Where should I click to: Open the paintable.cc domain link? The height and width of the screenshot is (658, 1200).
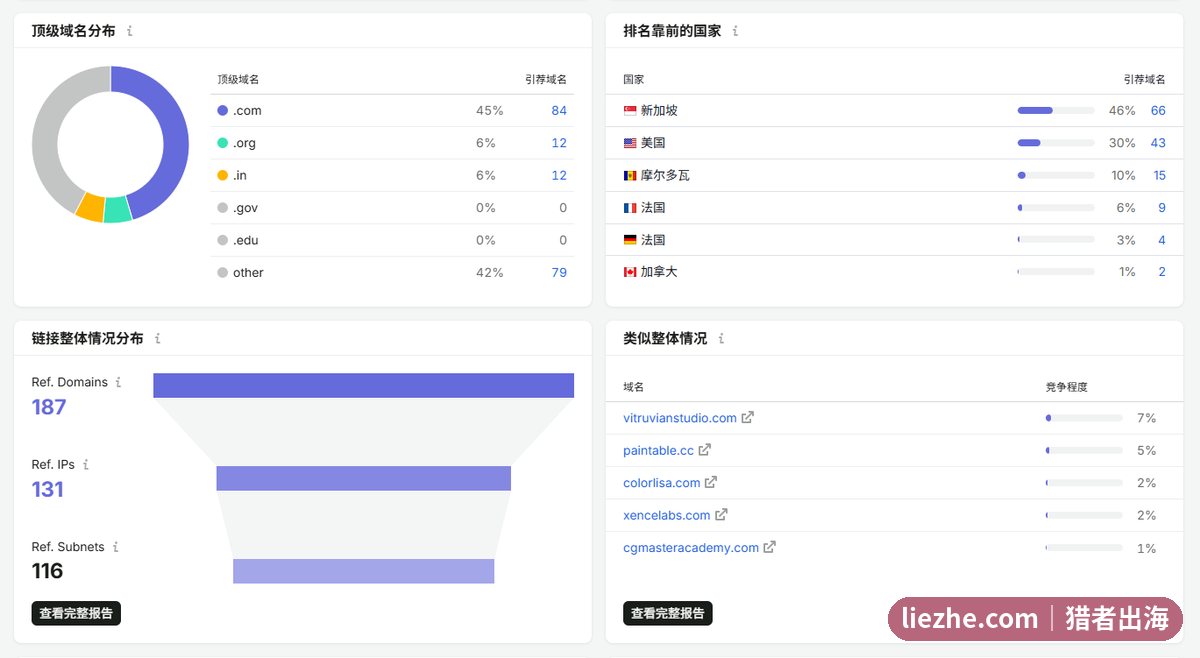point(658,450)
